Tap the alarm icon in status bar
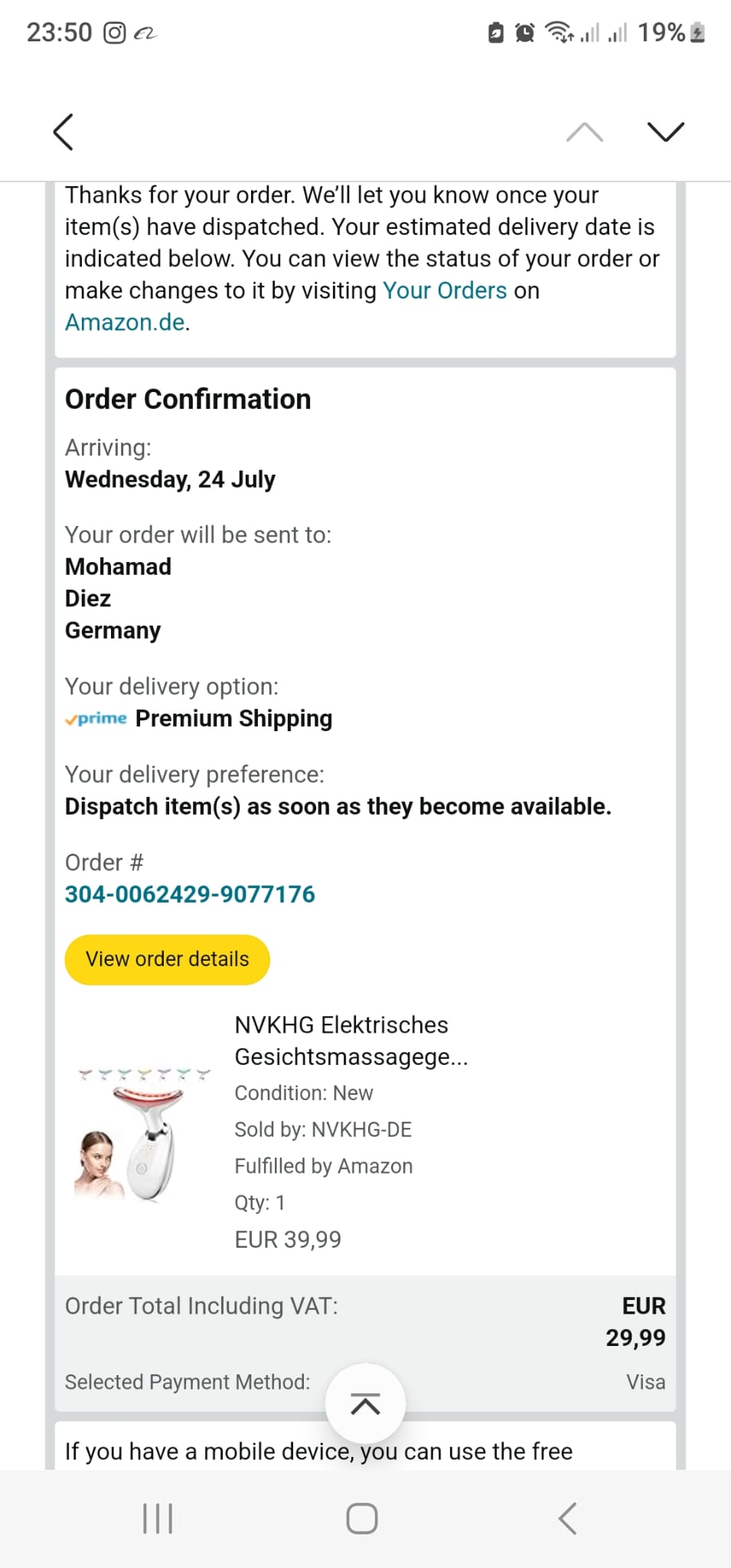Image resolution: width=731 pixels, height=1568 pixels. pyautogui.click(x=525, y=33)
